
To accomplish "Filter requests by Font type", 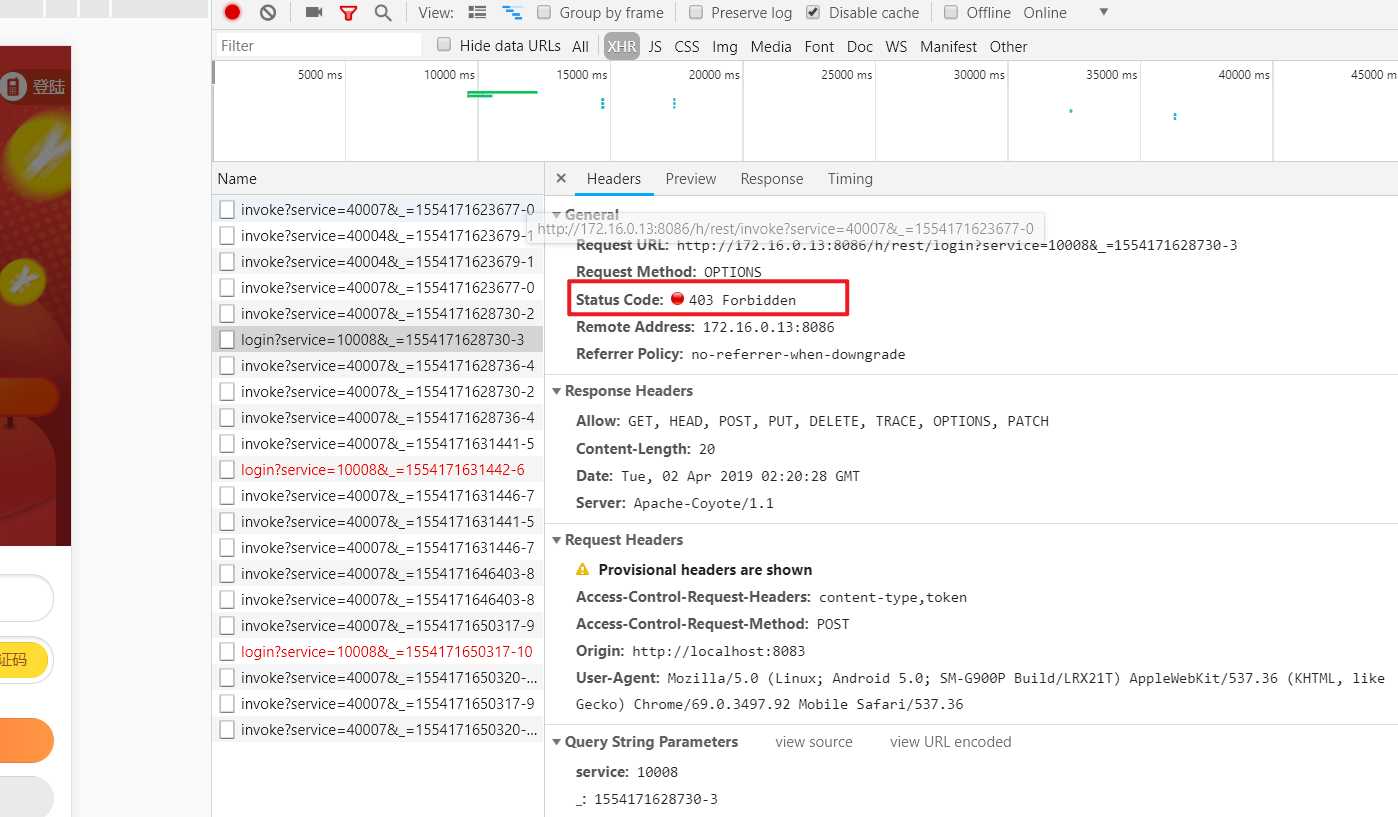I will click(819, 46).
